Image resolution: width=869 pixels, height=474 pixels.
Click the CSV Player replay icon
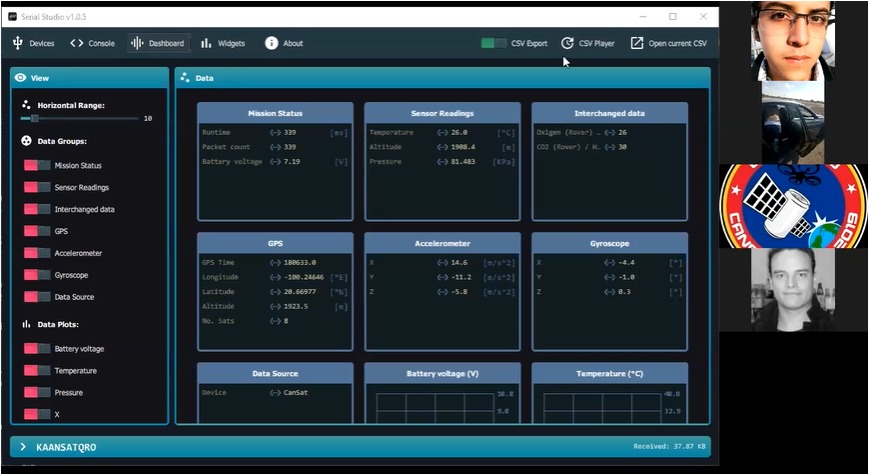pyautogui.click(x=567, y=43)
